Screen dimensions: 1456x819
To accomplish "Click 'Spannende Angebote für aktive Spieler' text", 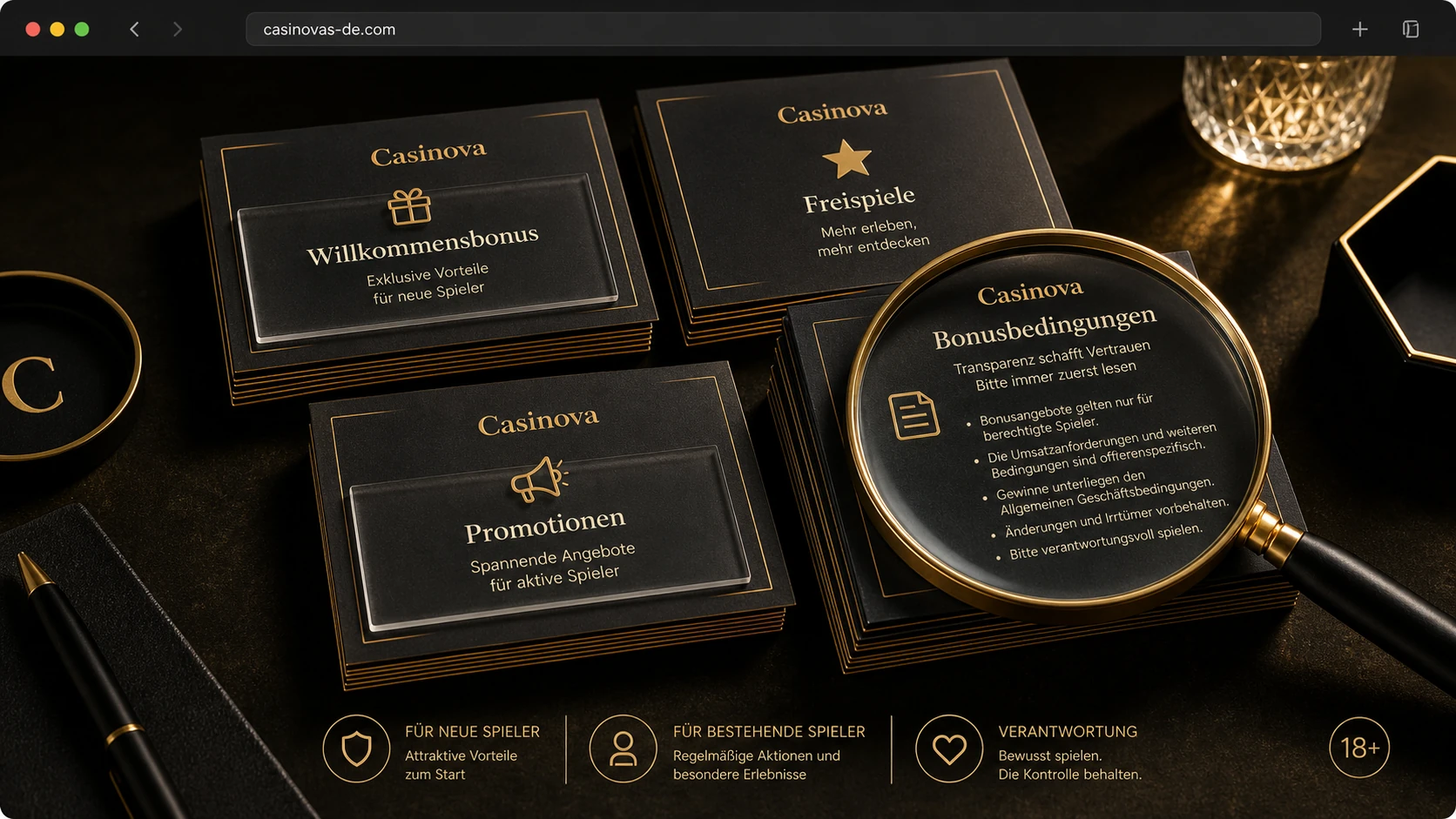I will click(553, 566).
